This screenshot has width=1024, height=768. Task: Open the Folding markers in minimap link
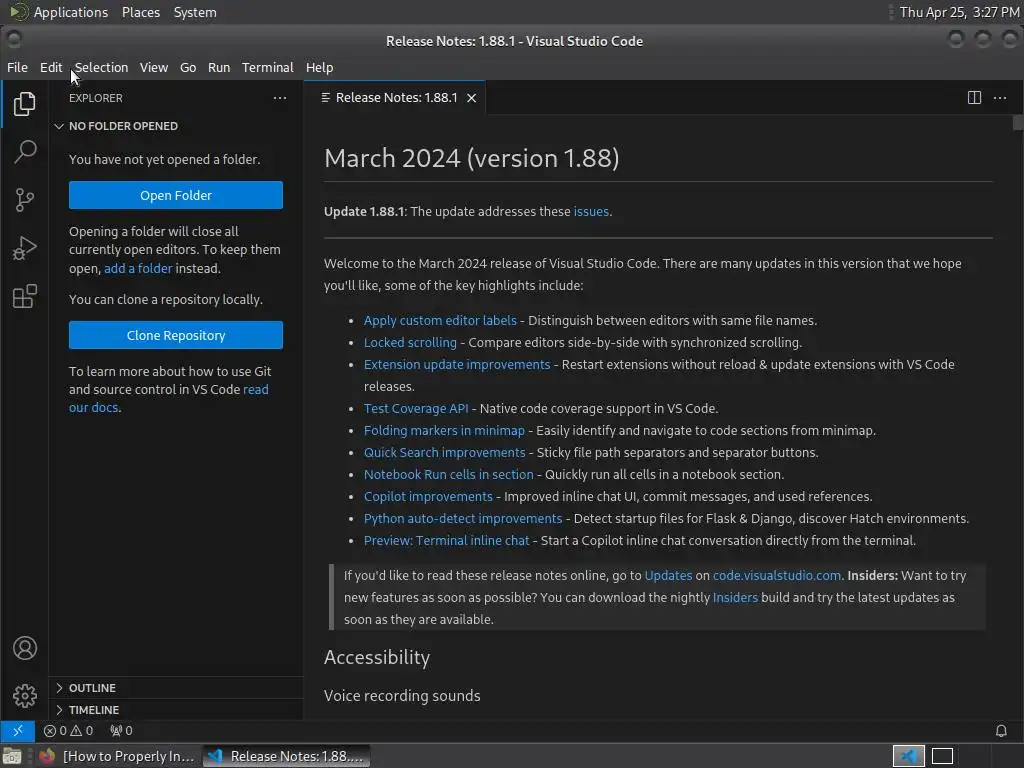point(444,430)
